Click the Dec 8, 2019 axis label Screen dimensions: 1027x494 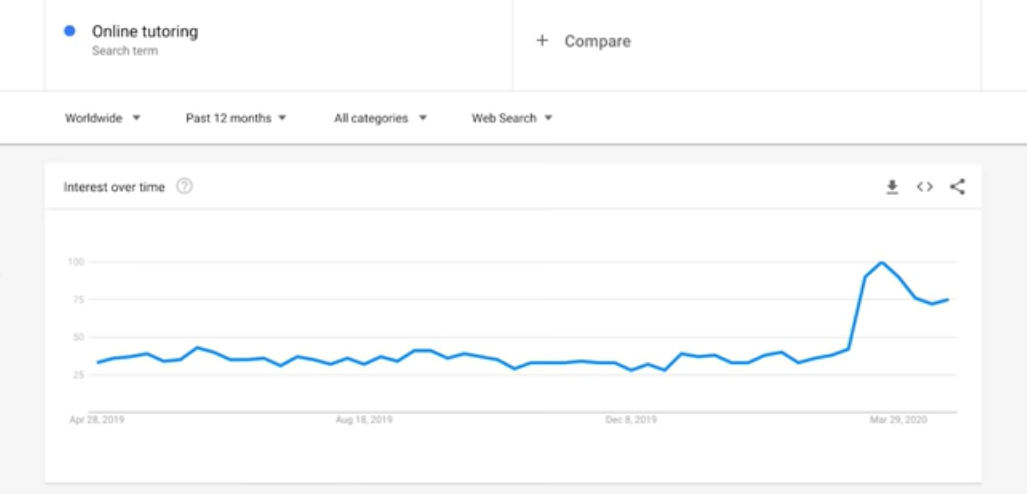click(x=631, y=420)
